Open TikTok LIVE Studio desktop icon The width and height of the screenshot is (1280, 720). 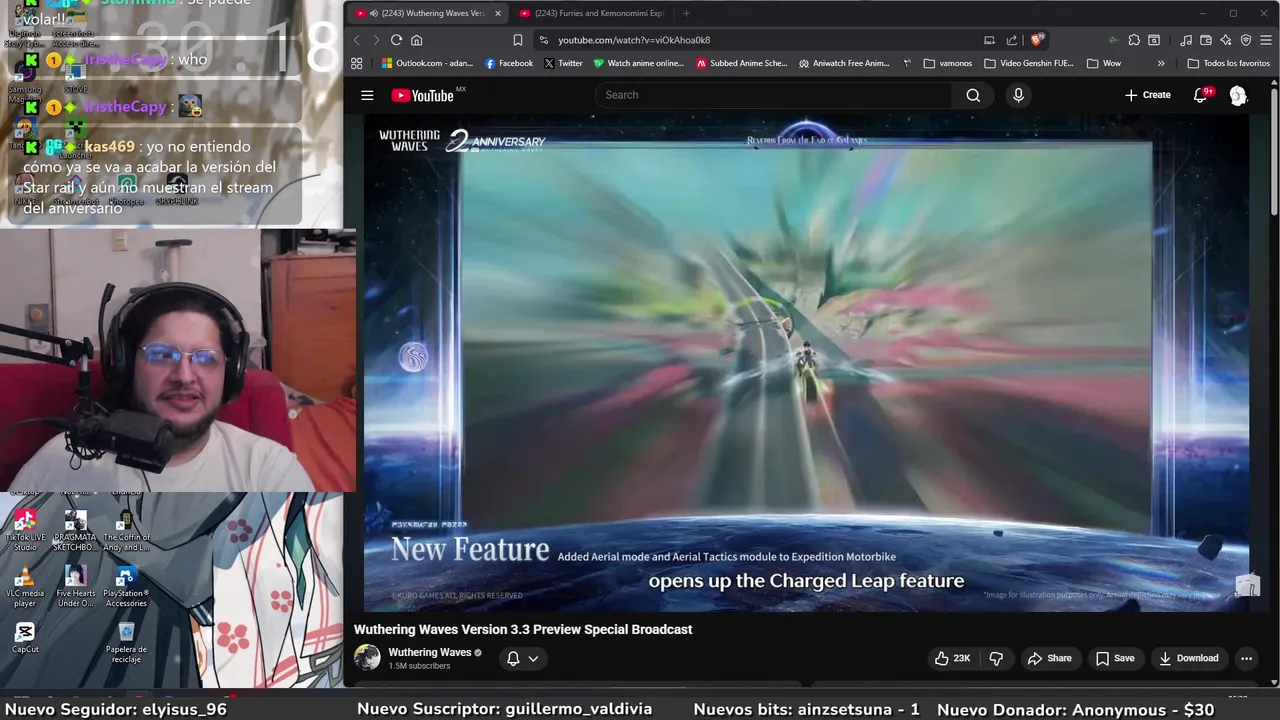(x=25, y=531)
